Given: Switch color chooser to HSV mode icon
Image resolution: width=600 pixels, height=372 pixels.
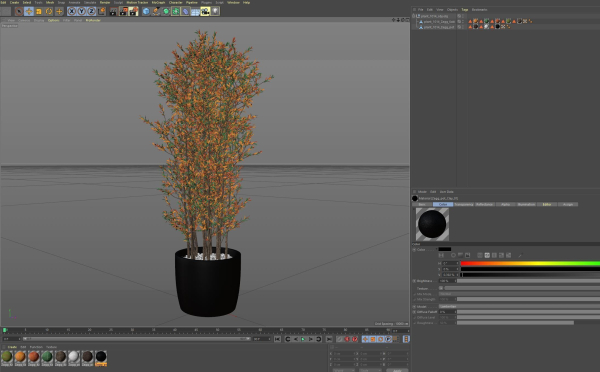Looking at the screenshot, I should 487,255.
